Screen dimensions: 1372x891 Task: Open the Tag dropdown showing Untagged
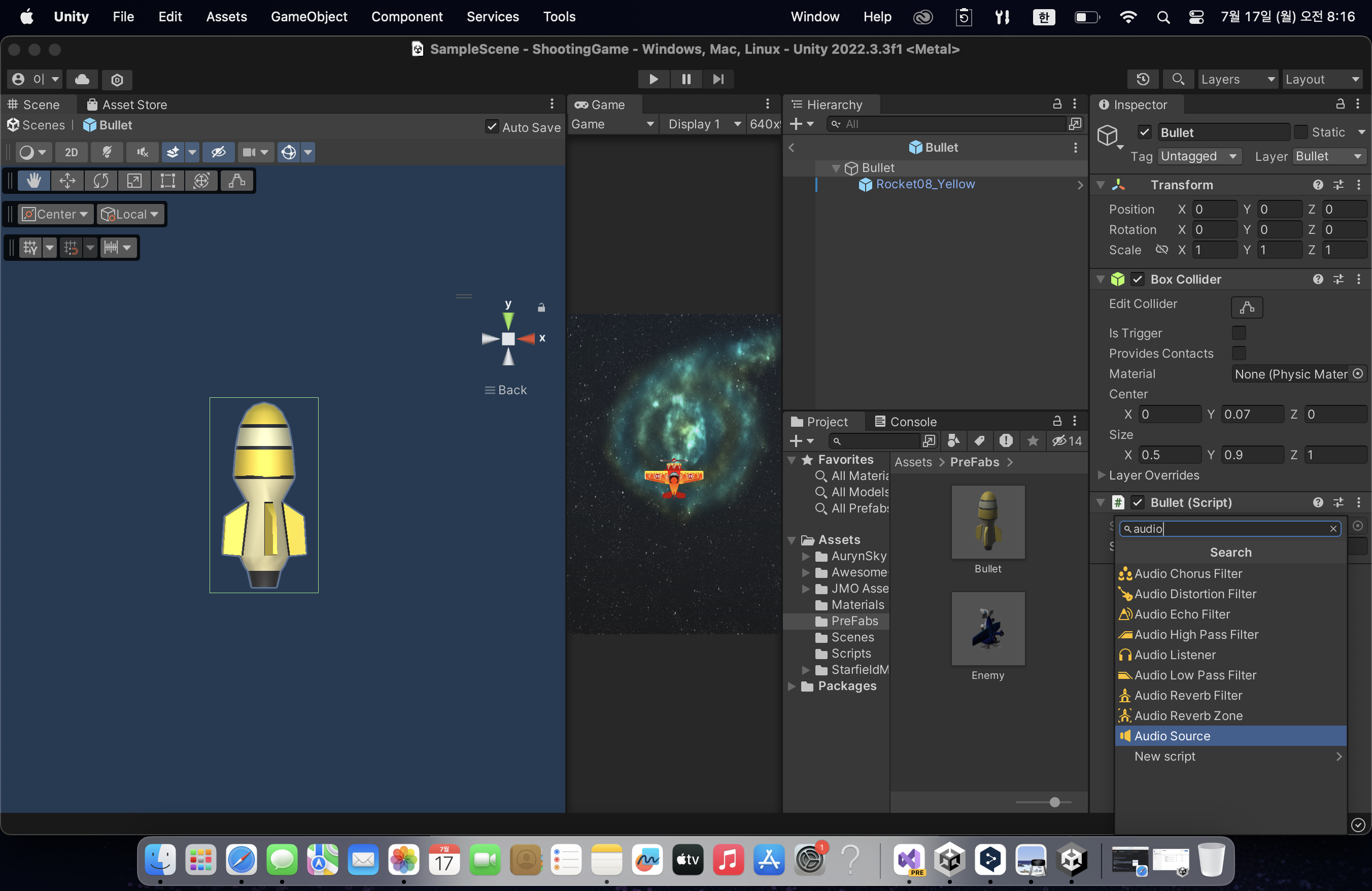[x=1198, y=156]
